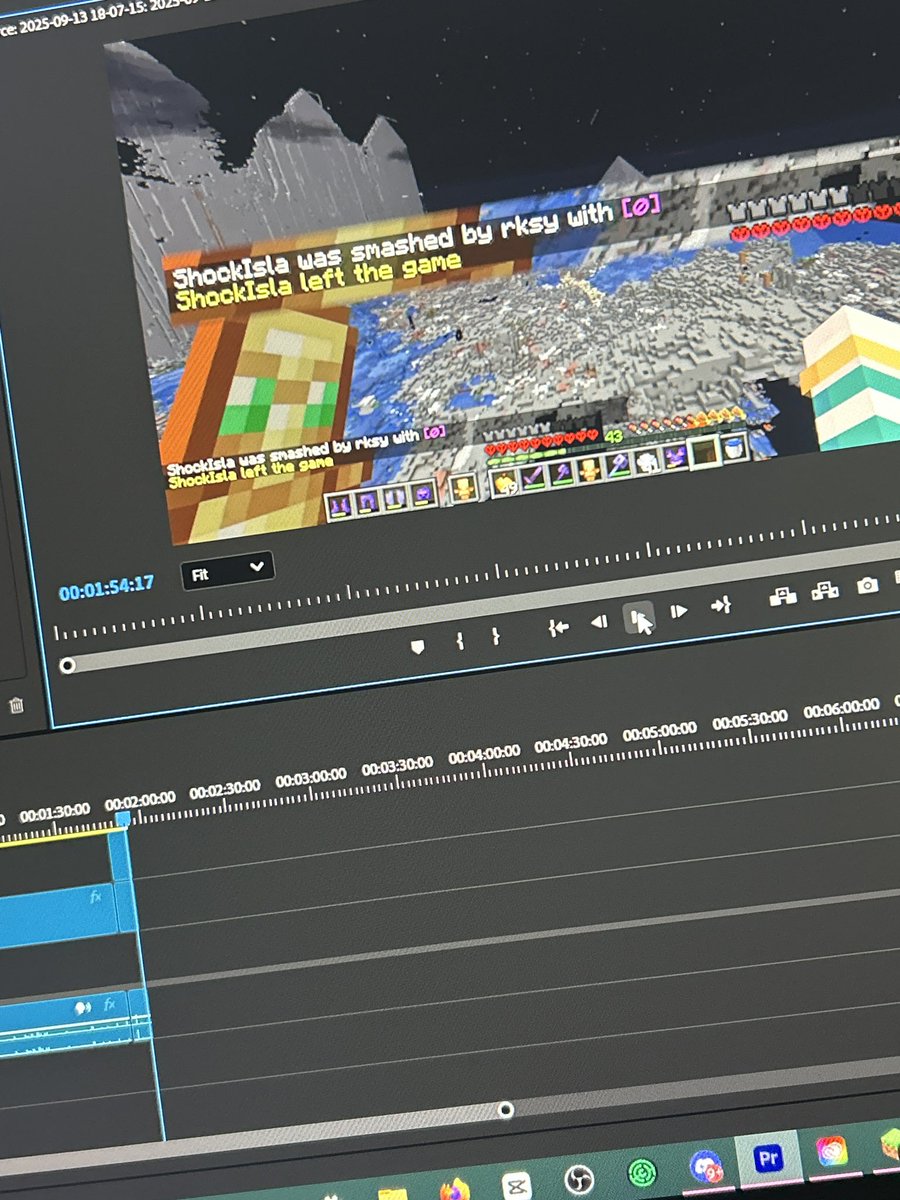Click the Mark Out bracket icon

[x=495, y=636]
